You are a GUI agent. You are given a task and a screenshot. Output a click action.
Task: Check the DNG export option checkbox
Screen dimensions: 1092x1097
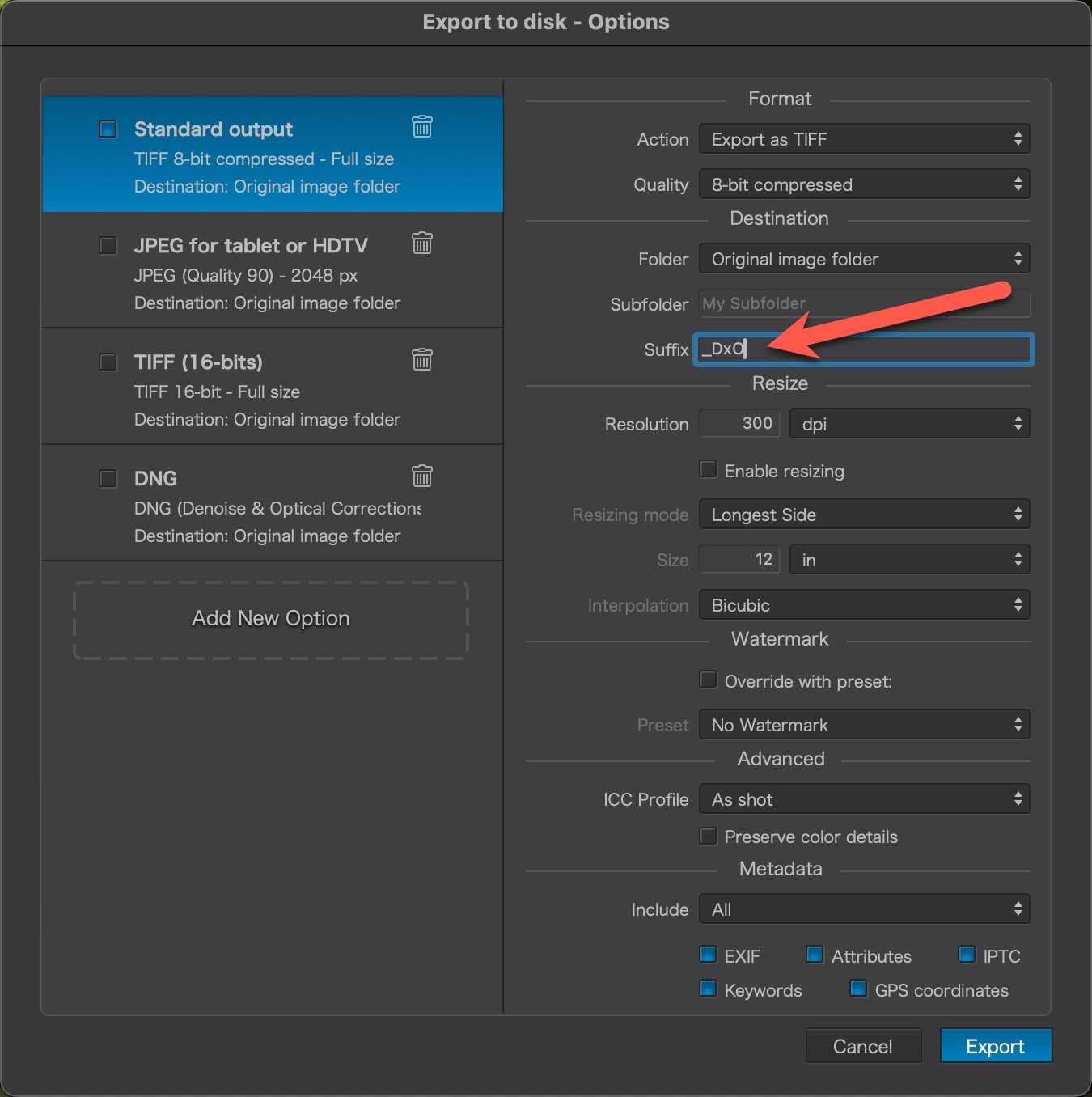point(108,478)
